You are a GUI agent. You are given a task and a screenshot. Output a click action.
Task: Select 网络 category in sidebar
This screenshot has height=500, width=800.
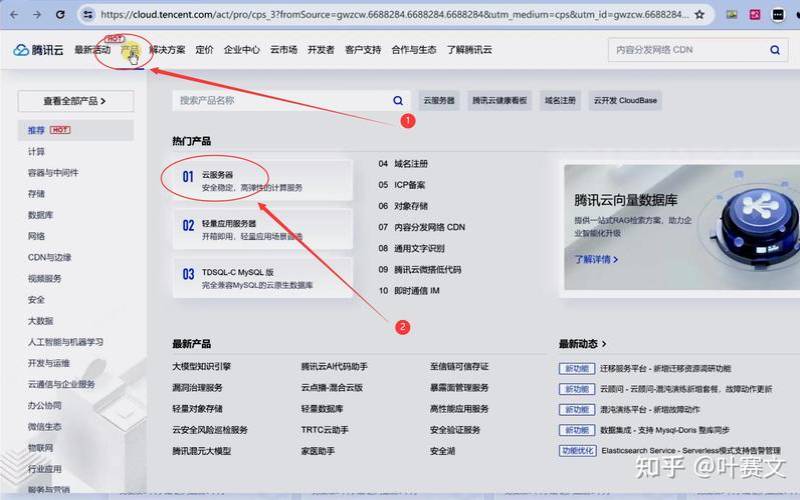[x=36, y=236]
